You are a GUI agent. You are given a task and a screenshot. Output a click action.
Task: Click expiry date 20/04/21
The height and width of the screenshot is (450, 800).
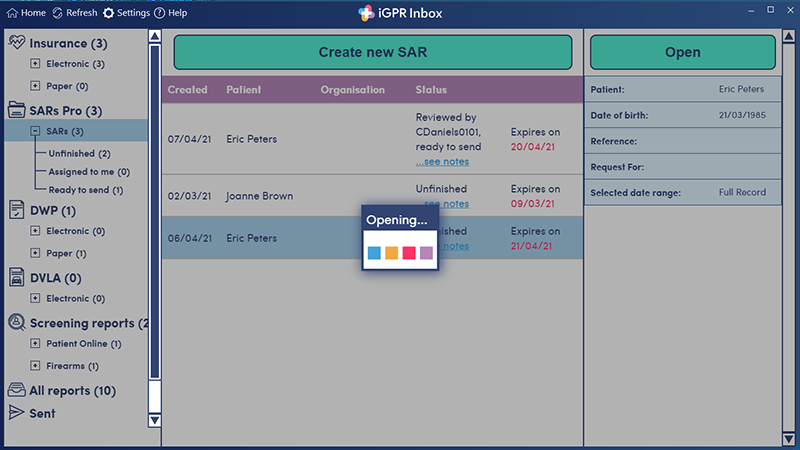tap(533, 147)
